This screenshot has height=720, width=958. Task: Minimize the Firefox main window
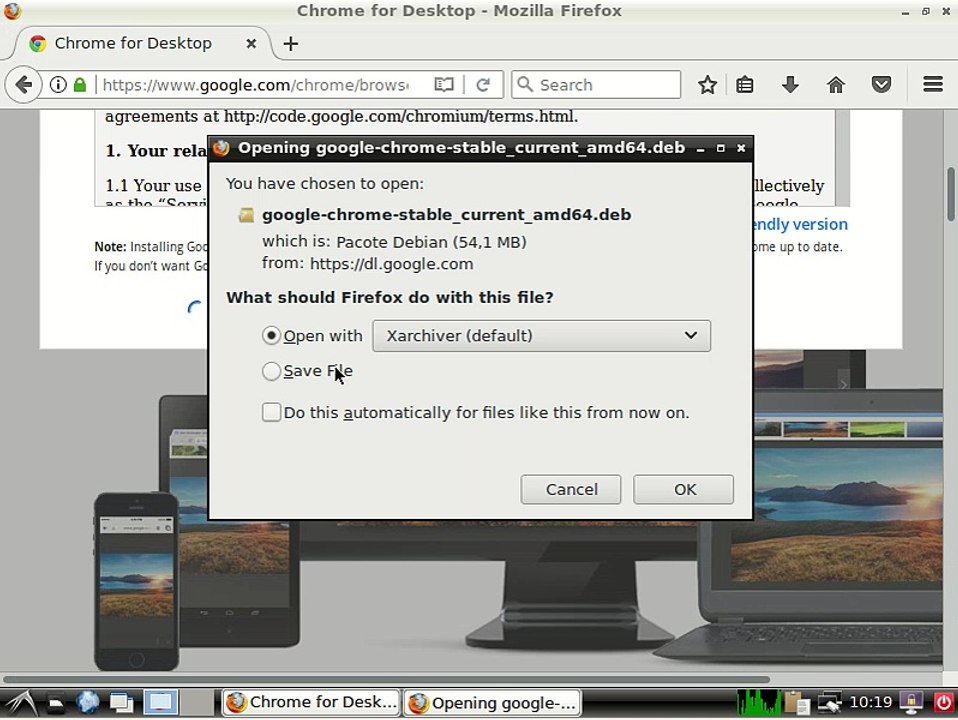905,12
